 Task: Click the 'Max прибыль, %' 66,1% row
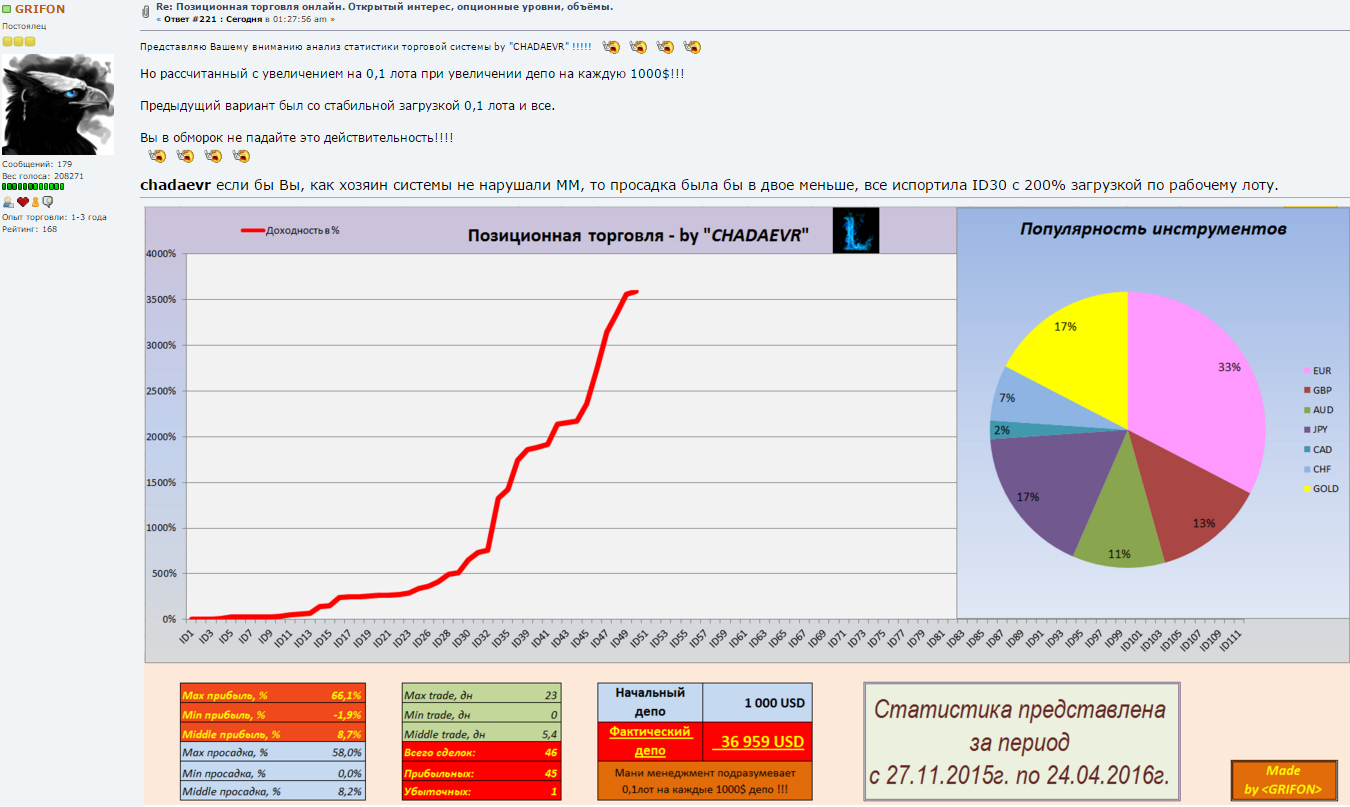[272, 695]
